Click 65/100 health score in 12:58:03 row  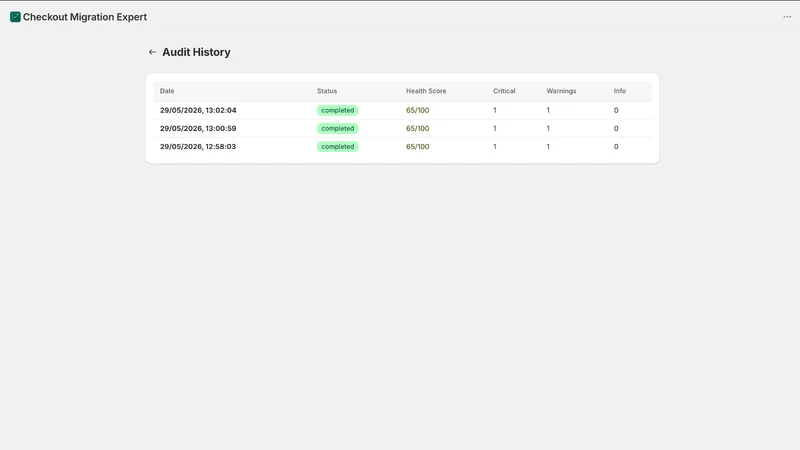pos(417,146)
